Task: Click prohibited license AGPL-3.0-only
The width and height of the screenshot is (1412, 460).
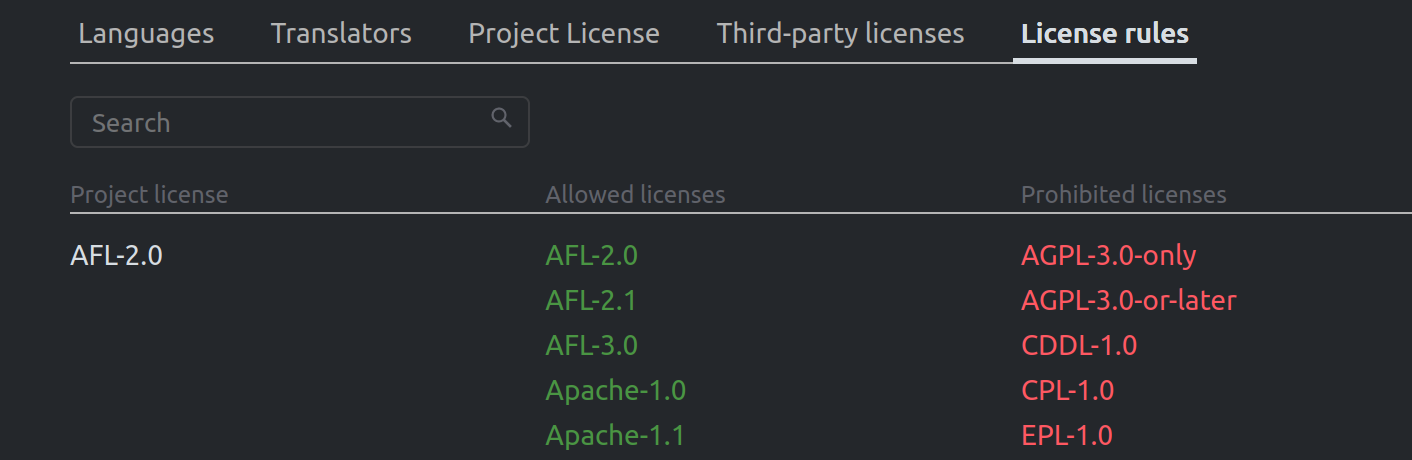Action: click(1108, 256)
